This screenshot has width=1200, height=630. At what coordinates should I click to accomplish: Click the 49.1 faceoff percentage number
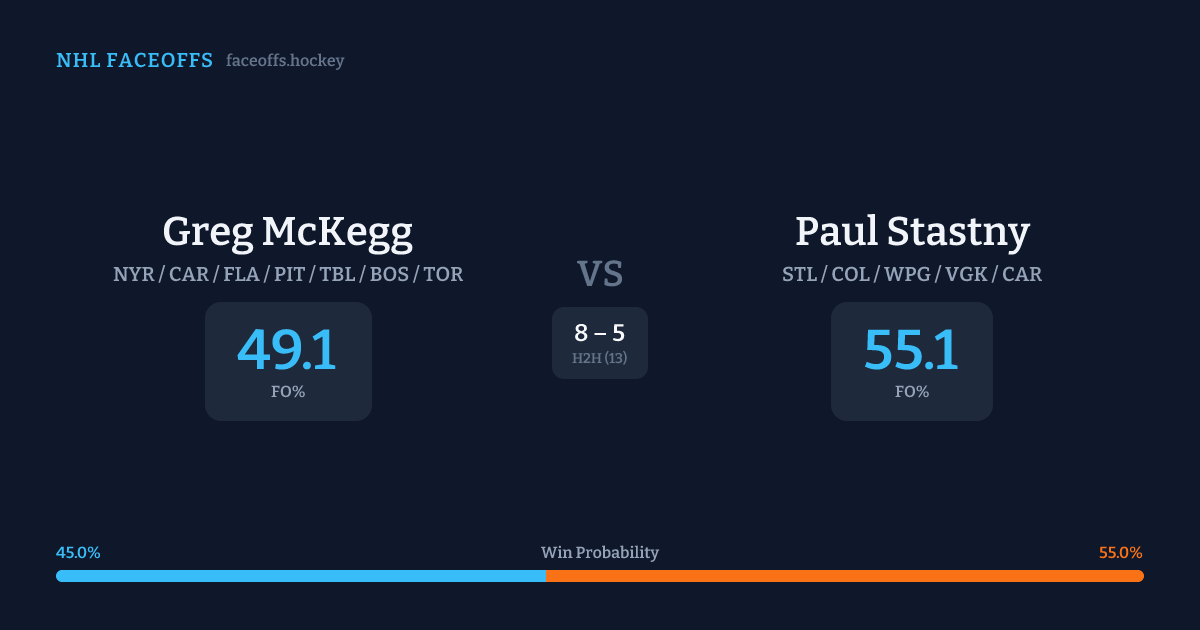[287, 349]
